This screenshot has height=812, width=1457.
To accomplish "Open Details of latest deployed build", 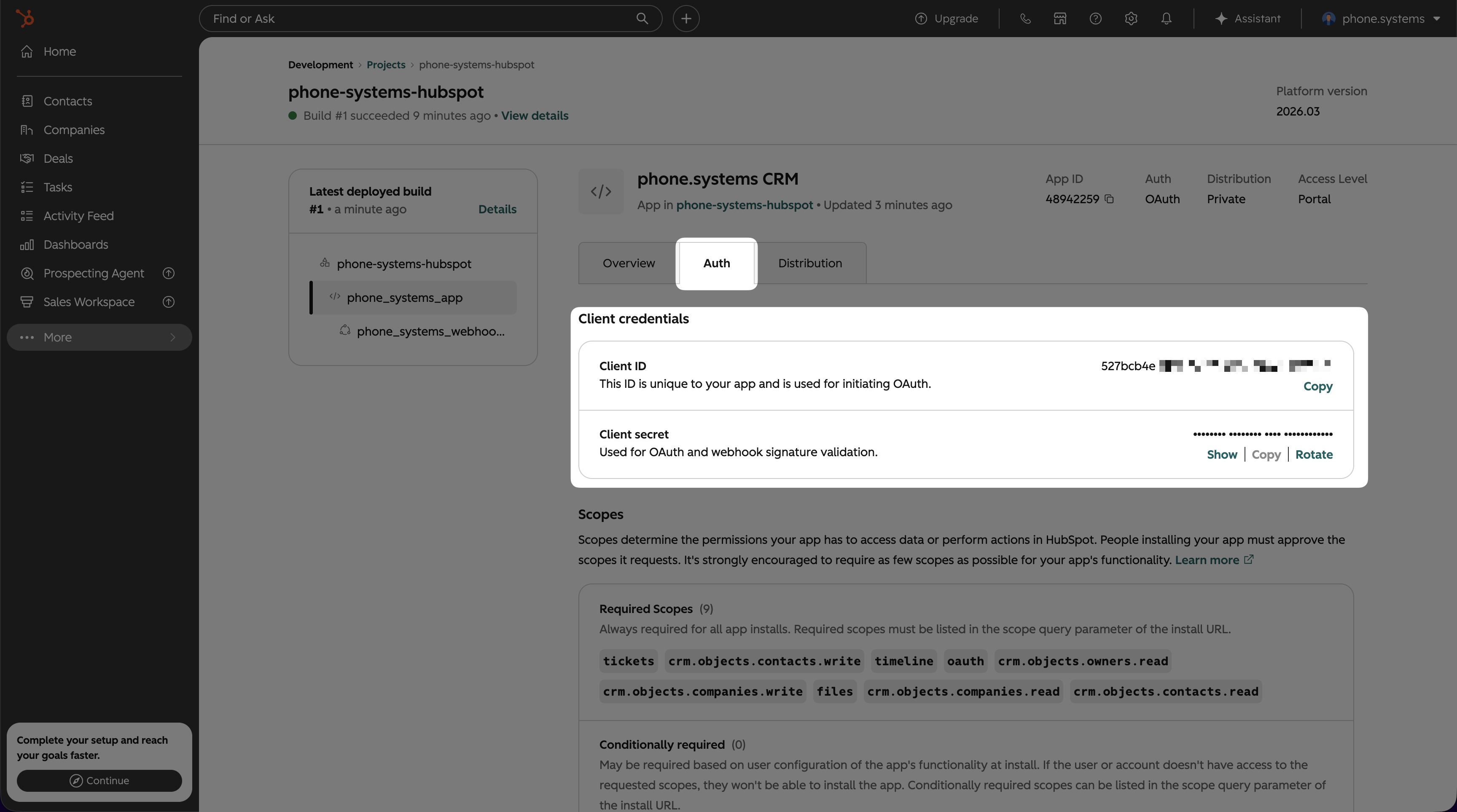I will (497, 209).
